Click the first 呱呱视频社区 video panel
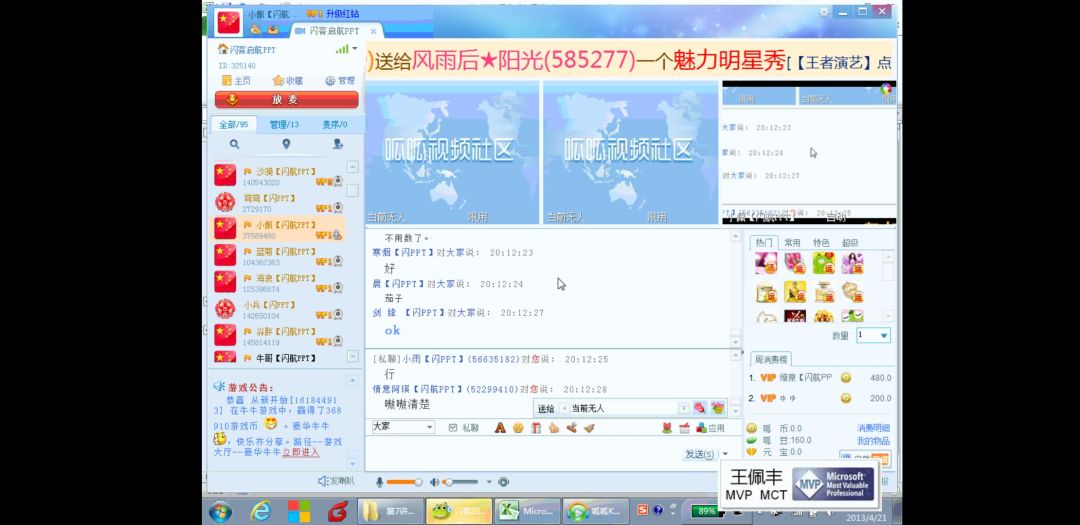The height and width of the screenshot is (525, 1080). (x=452, y=152)
